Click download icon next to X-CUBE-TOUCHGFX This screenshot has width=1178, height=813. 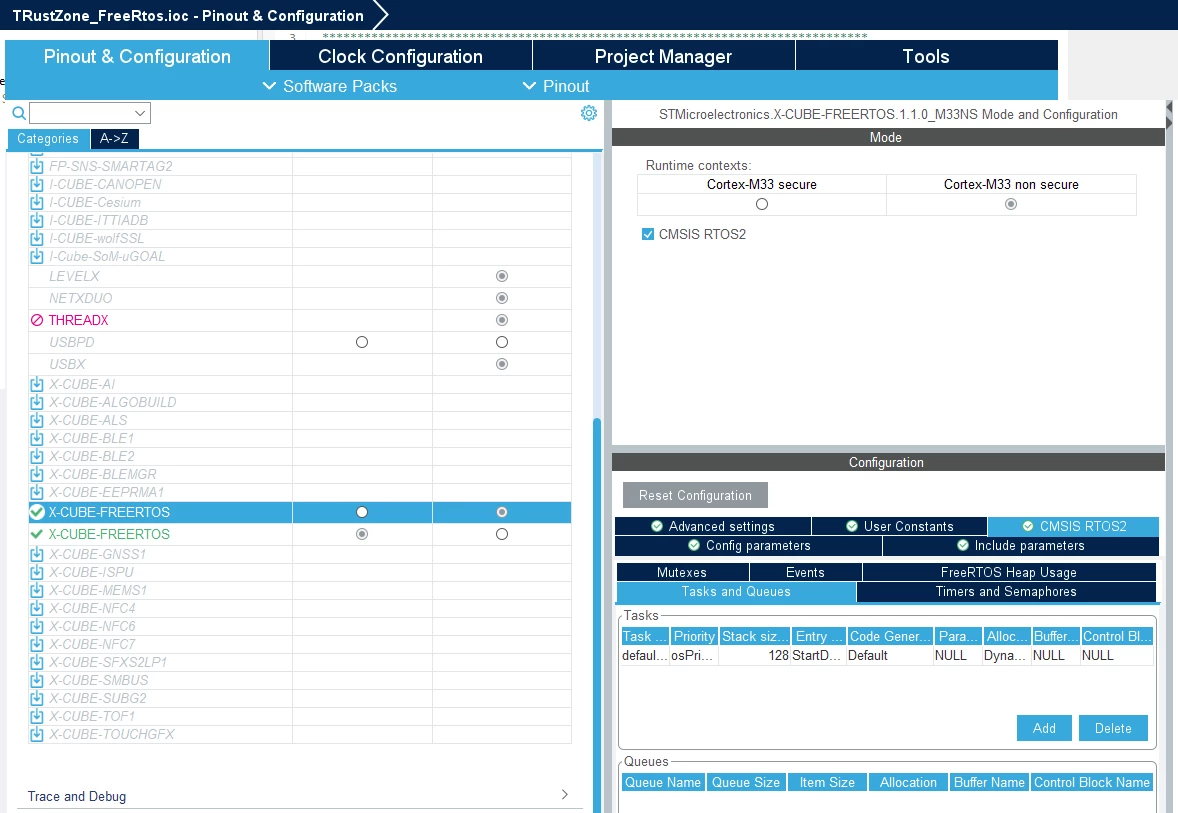click(x=37, y=734)
